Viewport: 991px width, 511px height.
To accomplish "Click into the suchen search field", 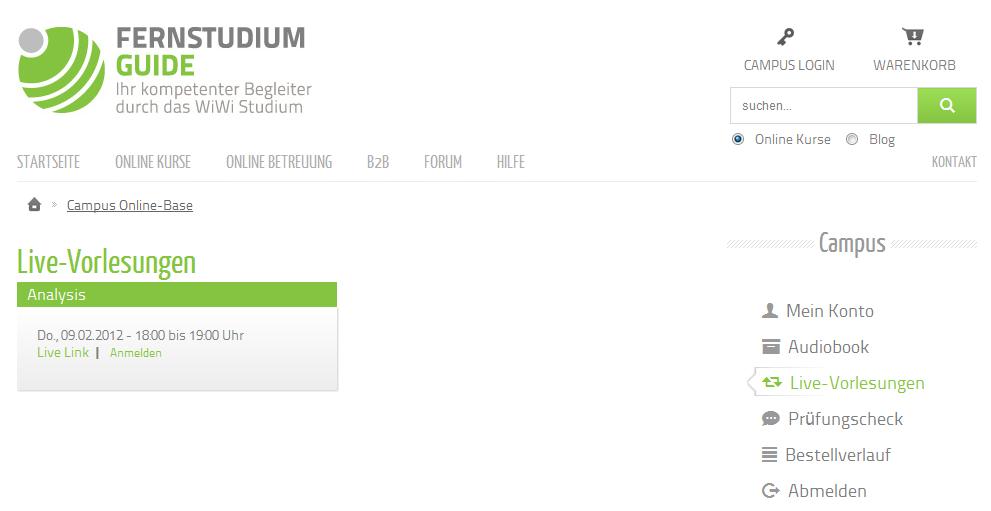I will pyautogui.click(x=824, y=105).
